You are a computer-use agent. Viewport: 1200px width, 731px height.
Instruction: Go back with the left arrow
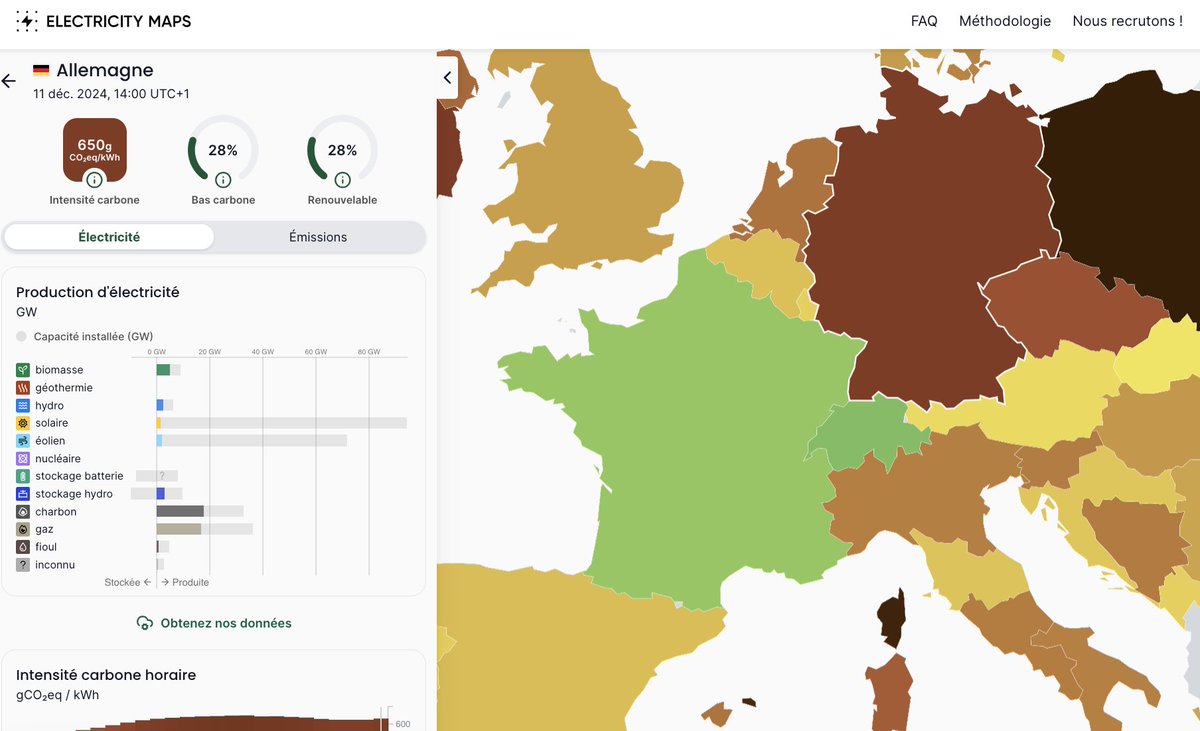pyautogui.click(x=9, y=81)
